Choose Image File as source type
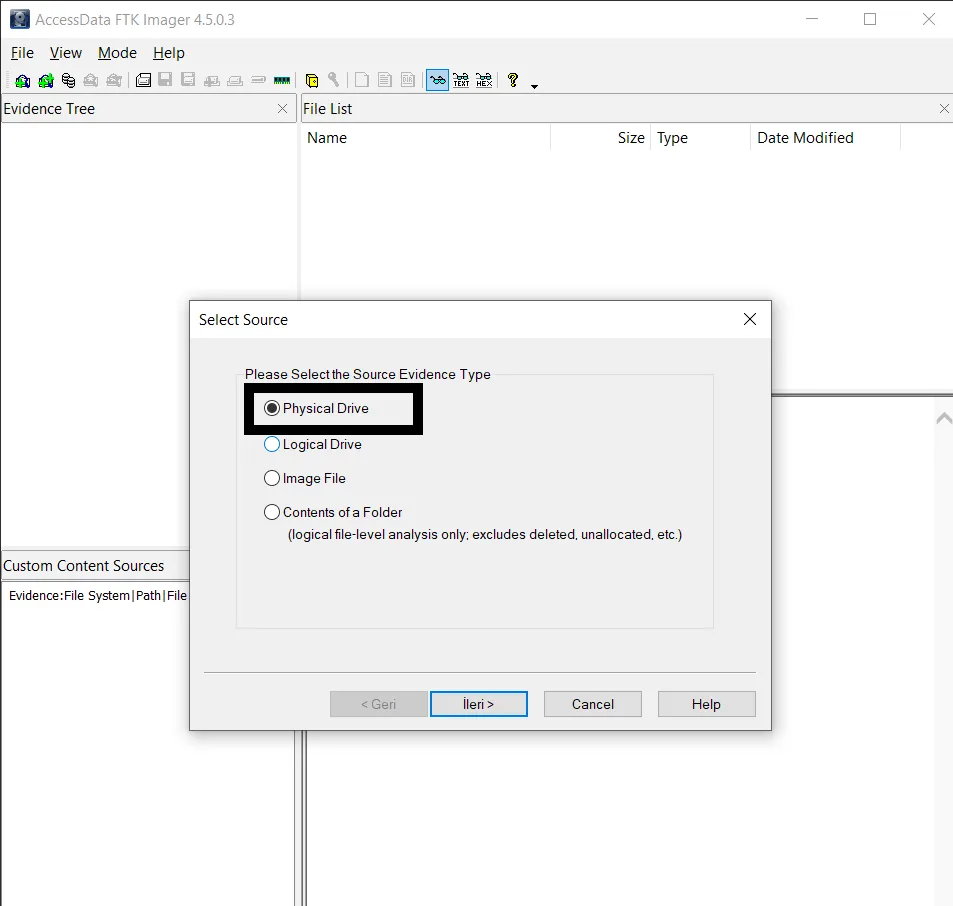The image size is (953, 906). [x=305, y=478]
